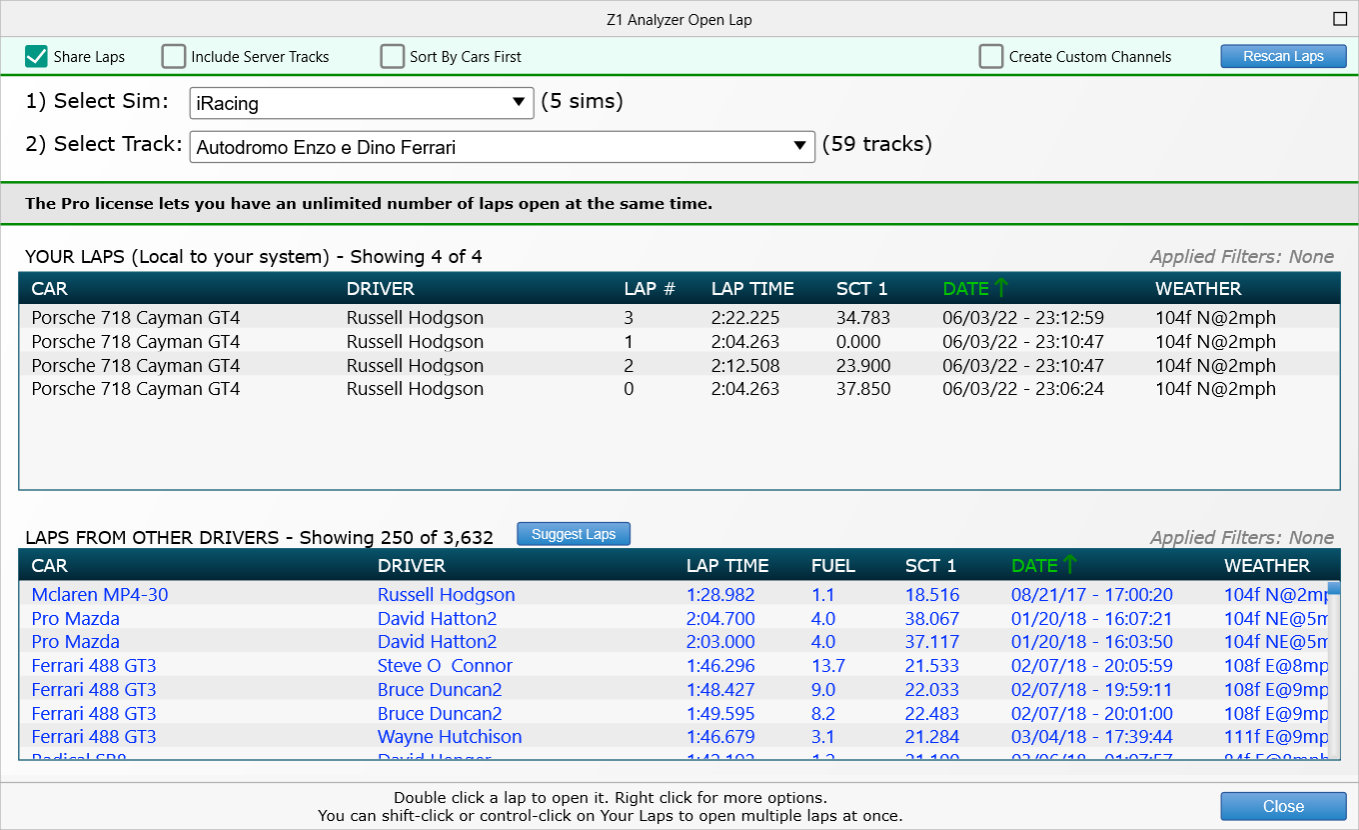
Task: Sort other drivers' laps by CAR column
Action: click(x=49, y=566)
